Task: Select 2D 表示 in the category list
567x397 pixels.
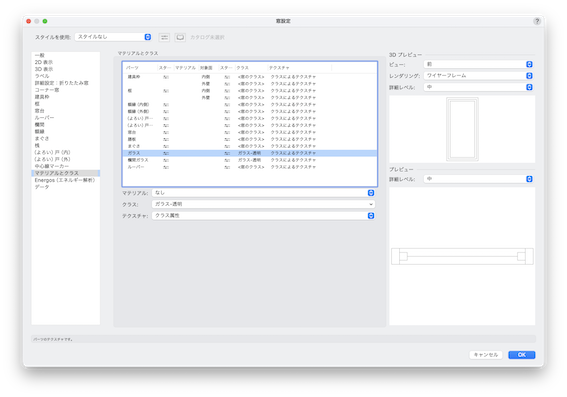Action: [x=65, y=62]
